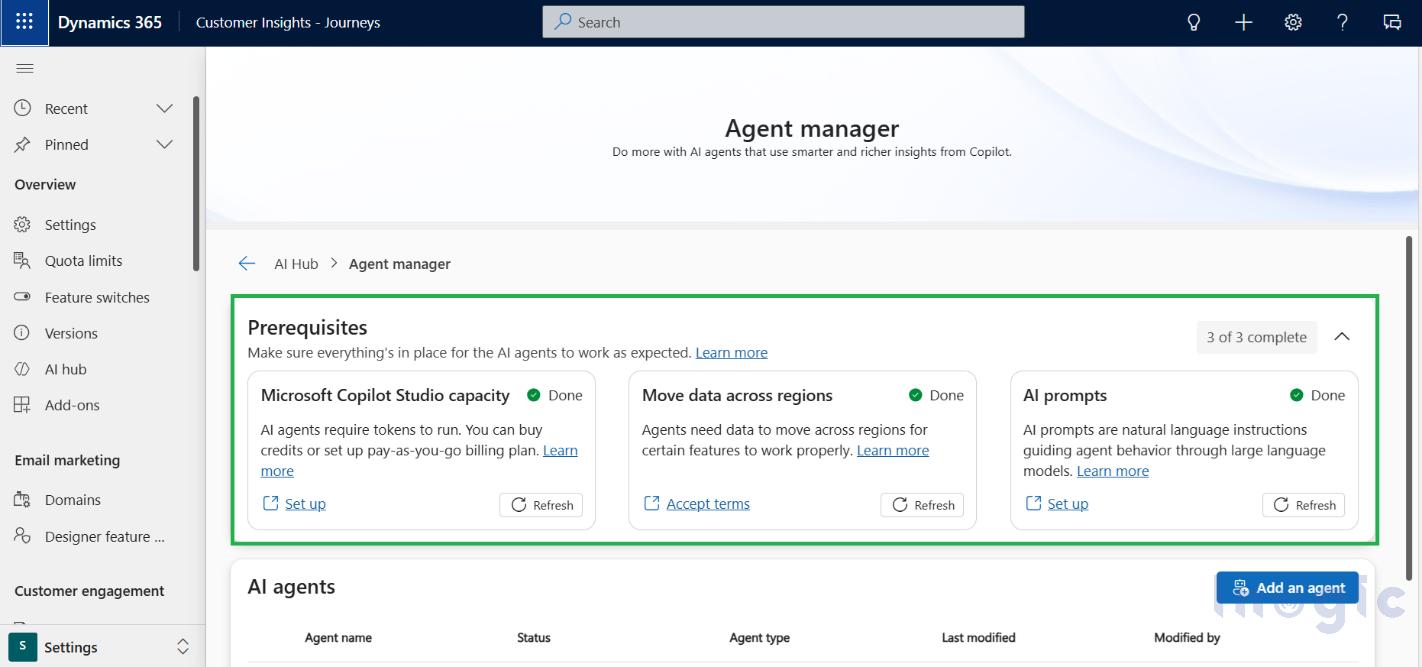Click Learn more in Move data card

coord(893,450)
